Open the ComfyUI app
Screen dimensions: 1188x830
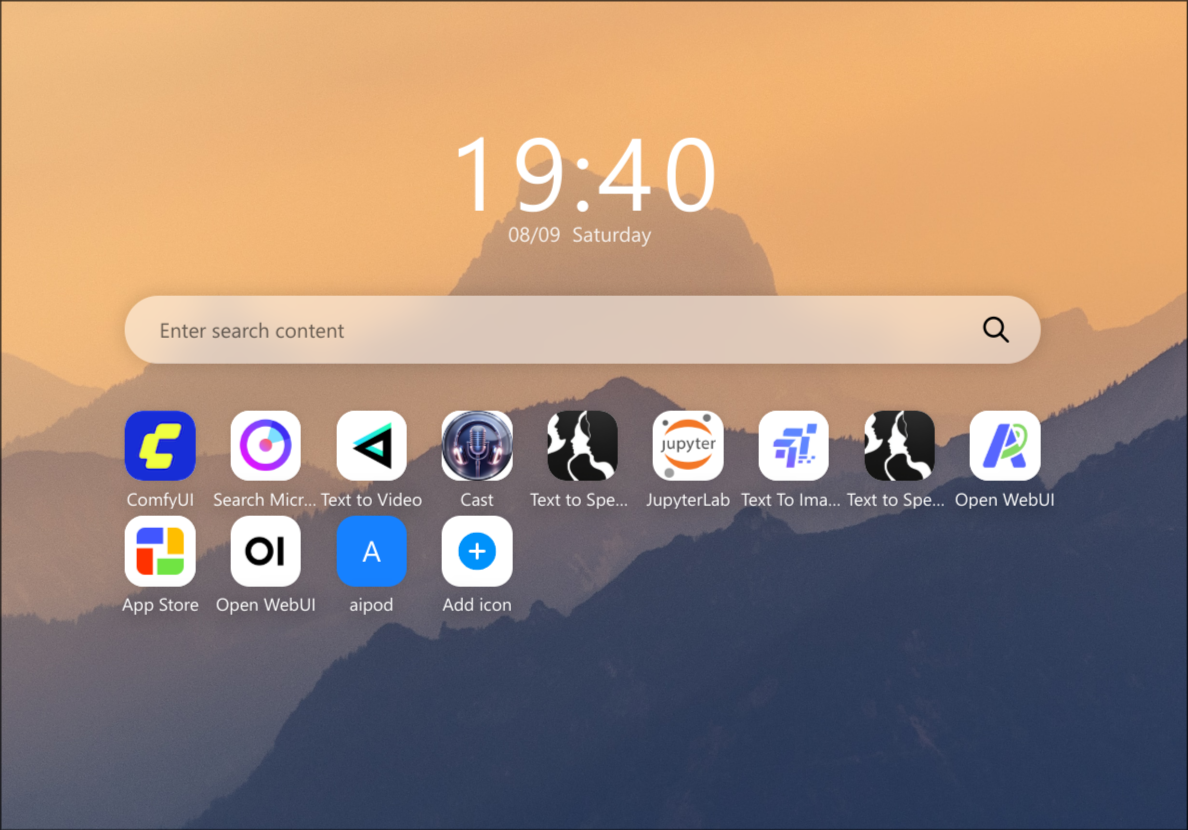pos(160,446)
